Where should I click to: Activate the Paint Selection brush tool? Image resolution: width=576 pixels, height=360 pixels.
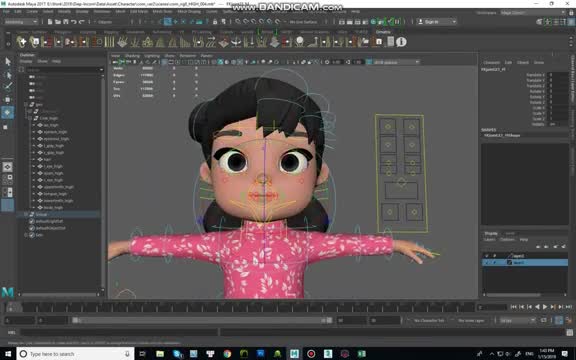pyautogui.click(x=8, y=87)
